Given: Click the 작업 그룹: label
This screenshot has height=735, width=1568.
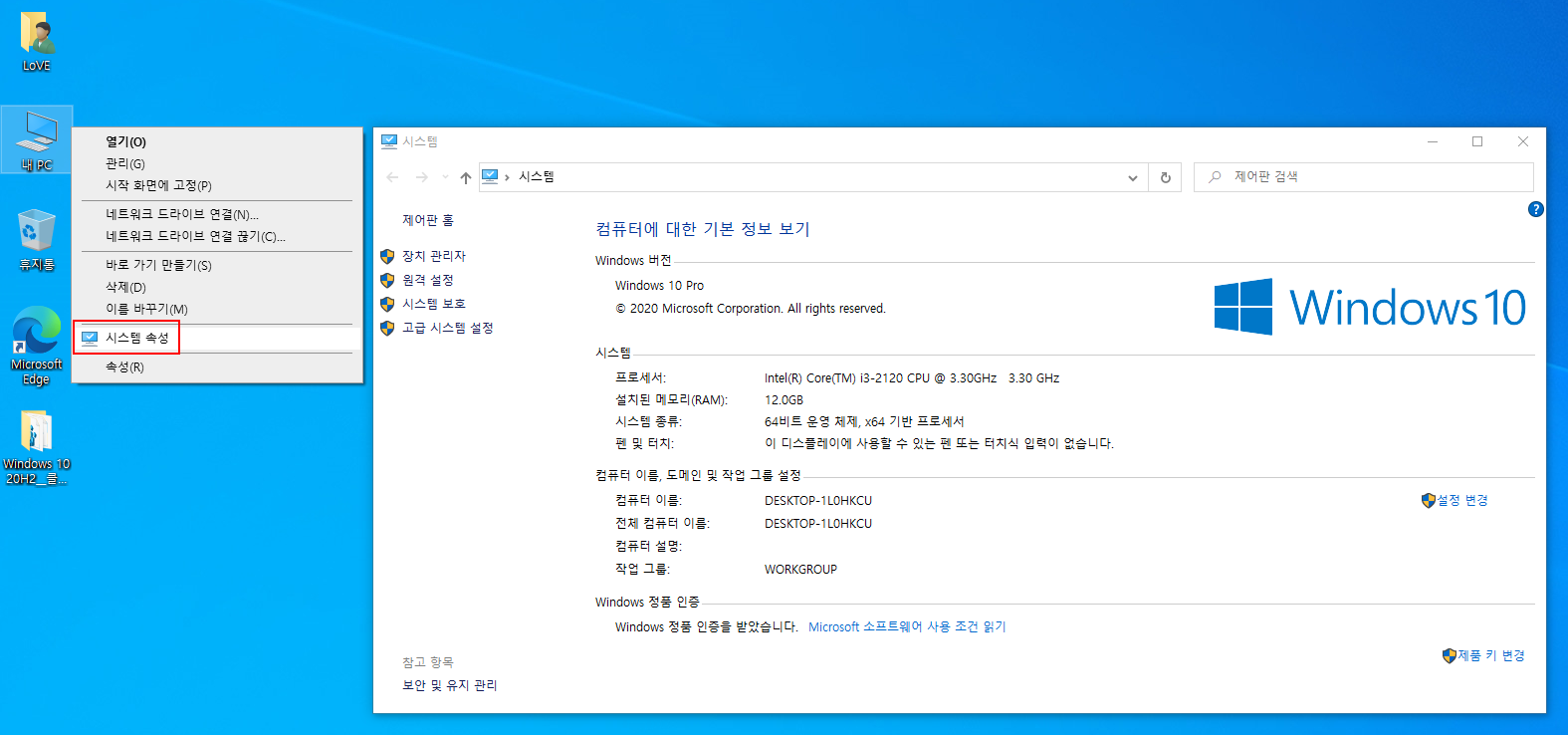Looking at the screenshot, I should 643,570.
